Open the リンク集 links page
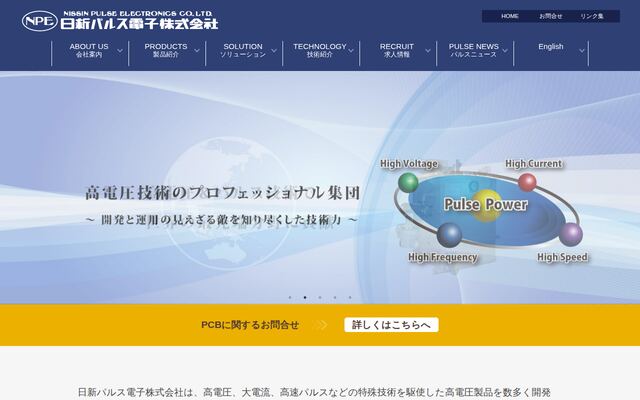This screenshot has width=640, height=400. pyautogui.click(x=592, y=16)
